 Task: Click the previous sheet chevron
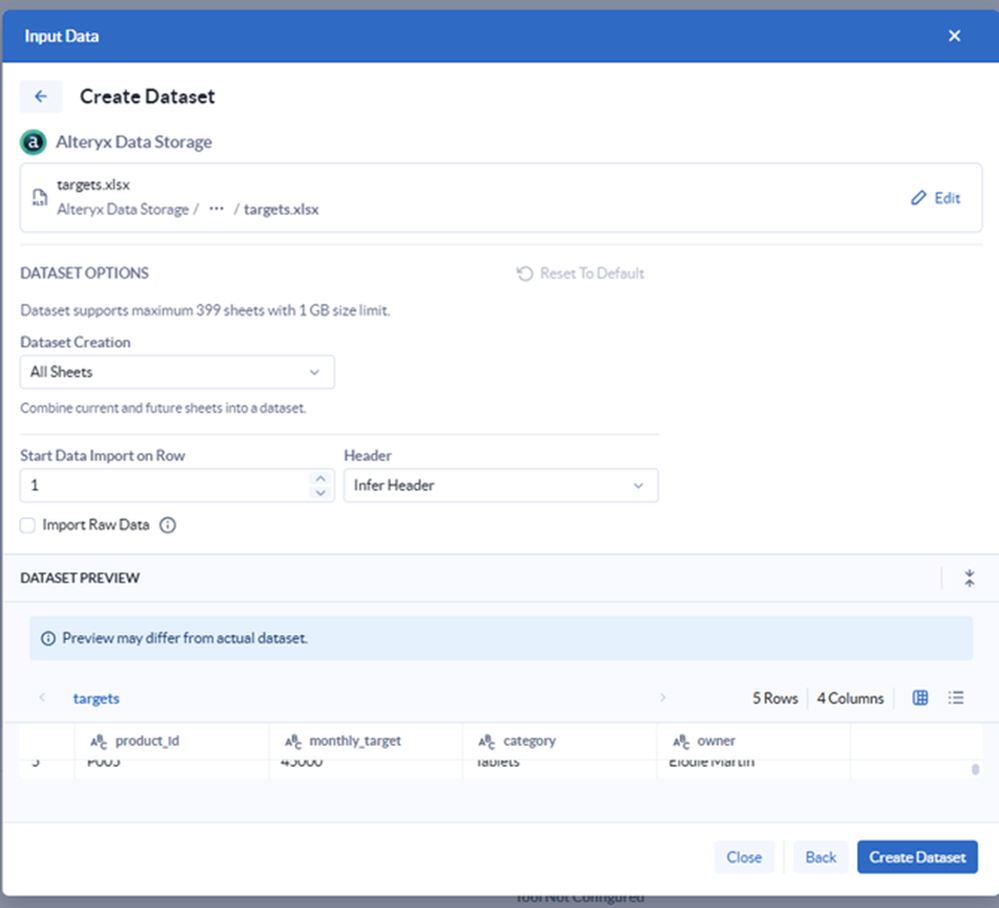click(42, 697)
